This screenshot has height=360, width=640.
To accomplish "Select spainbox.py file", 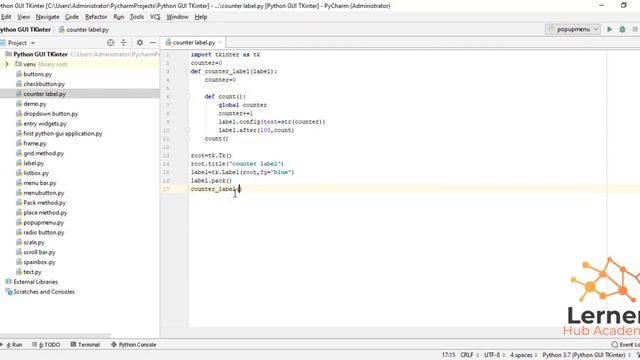I will [x=39, y=262].
